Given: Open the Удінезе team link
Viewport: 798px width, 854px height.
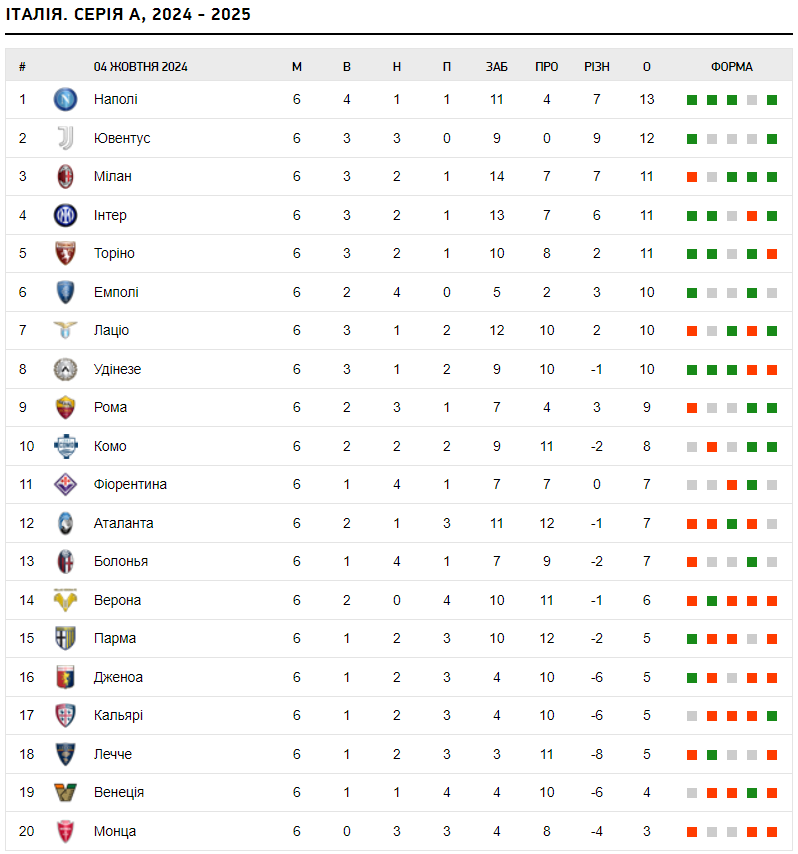Looking at the screenshot, I should 117,369.
